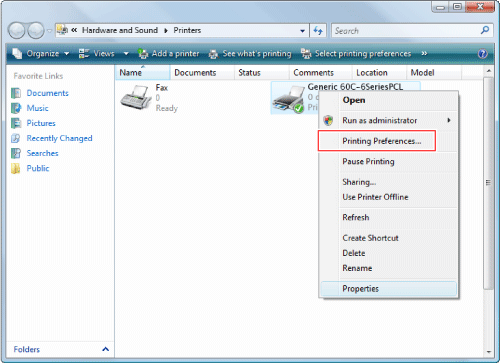Click Add a printer
The image size is (500, 363).
pos(169,54)
